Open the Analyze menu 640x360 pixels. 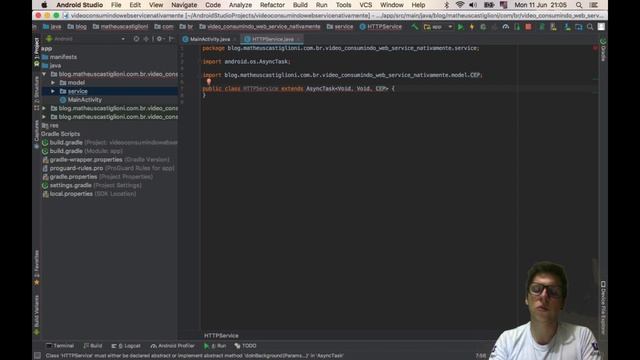point(240,5)
